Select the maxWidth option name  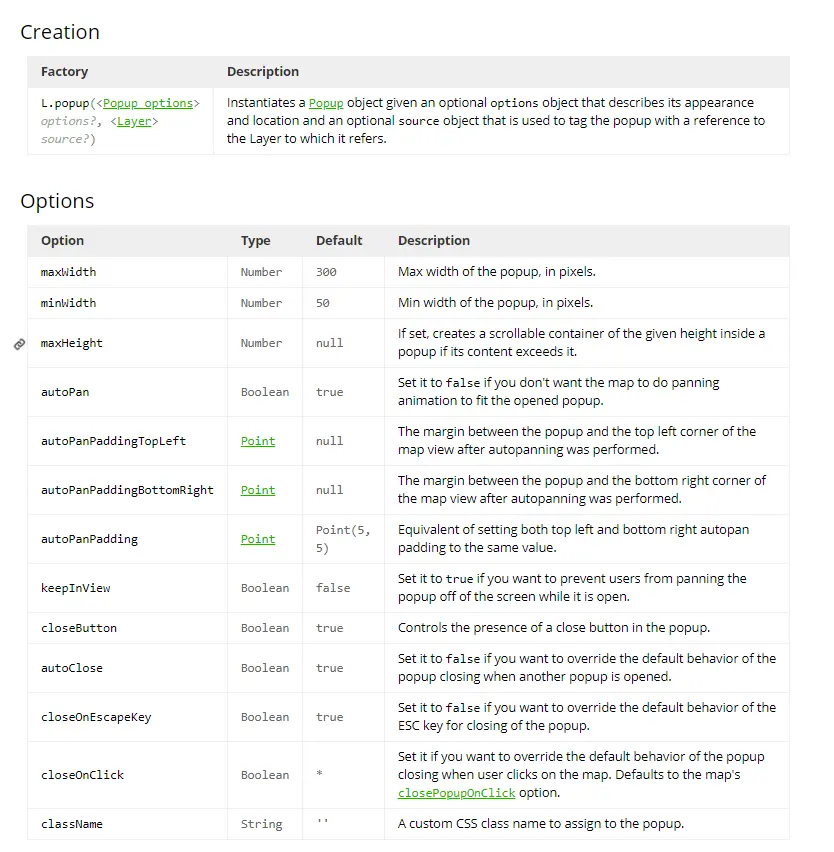pyautogui.click(x=68, y=272)
